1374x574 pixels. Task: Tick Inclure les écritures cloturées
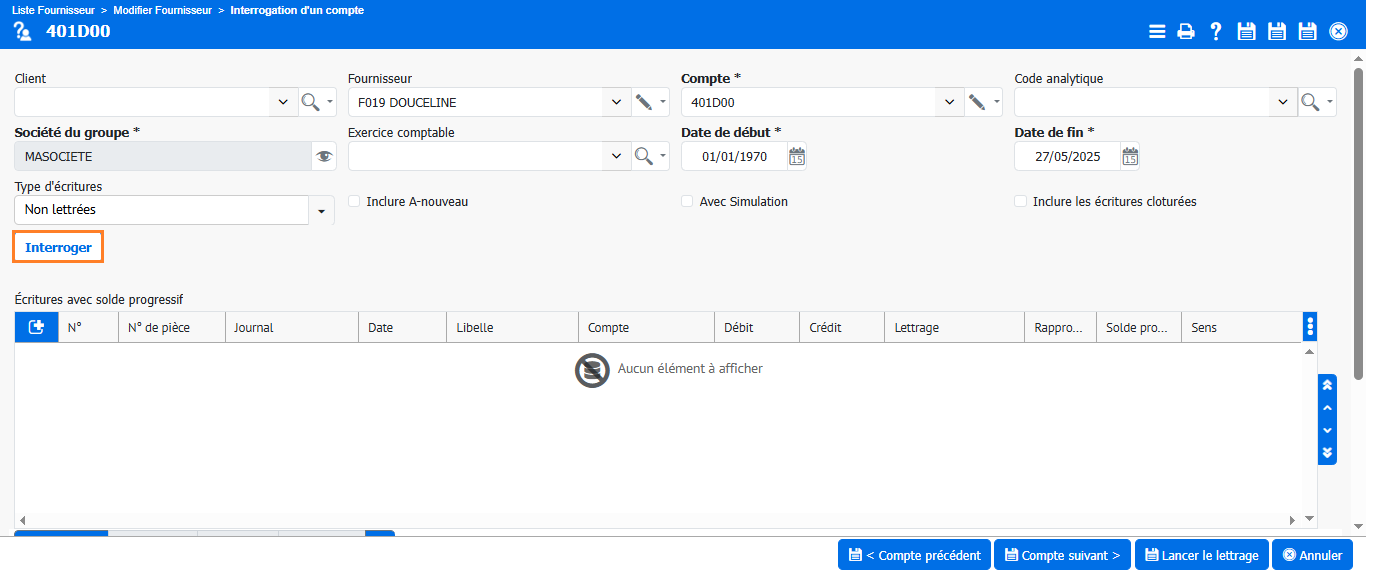pyautogui.click(x=1020, y=201)
